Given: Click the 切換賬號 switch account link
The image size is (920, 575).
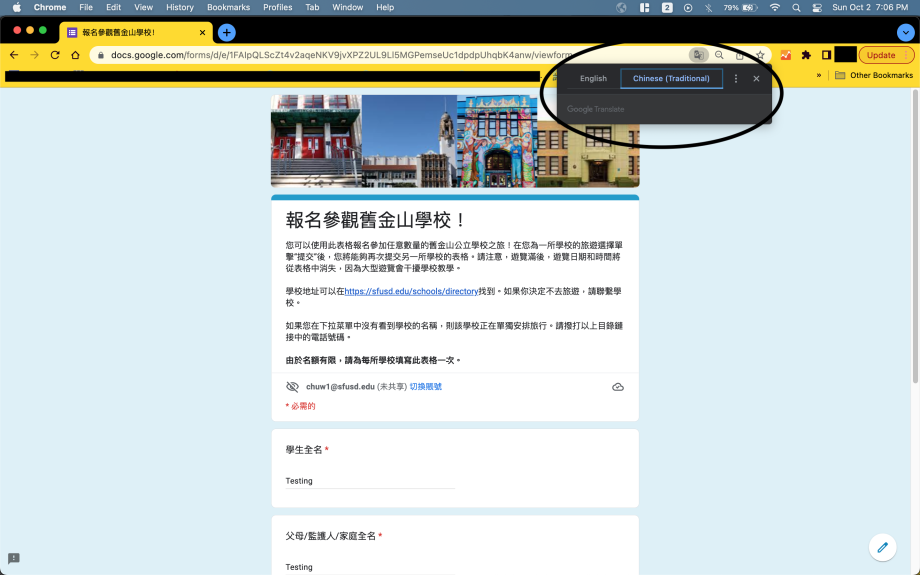Looking at the screenshot, I should 425,386.
